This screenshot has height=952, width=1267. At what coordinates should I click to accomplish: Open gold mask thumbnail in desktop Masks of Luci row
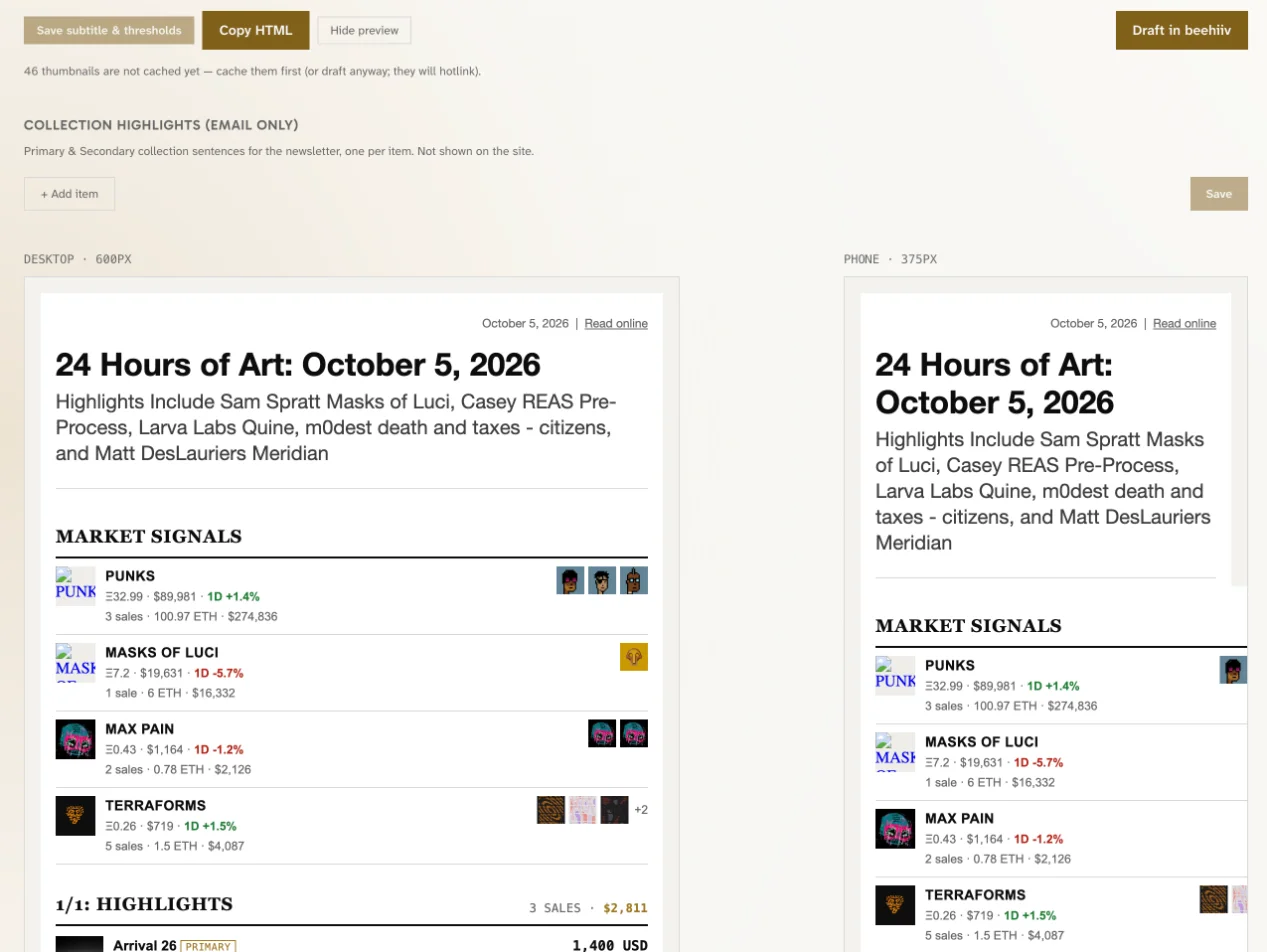point(634,657)
